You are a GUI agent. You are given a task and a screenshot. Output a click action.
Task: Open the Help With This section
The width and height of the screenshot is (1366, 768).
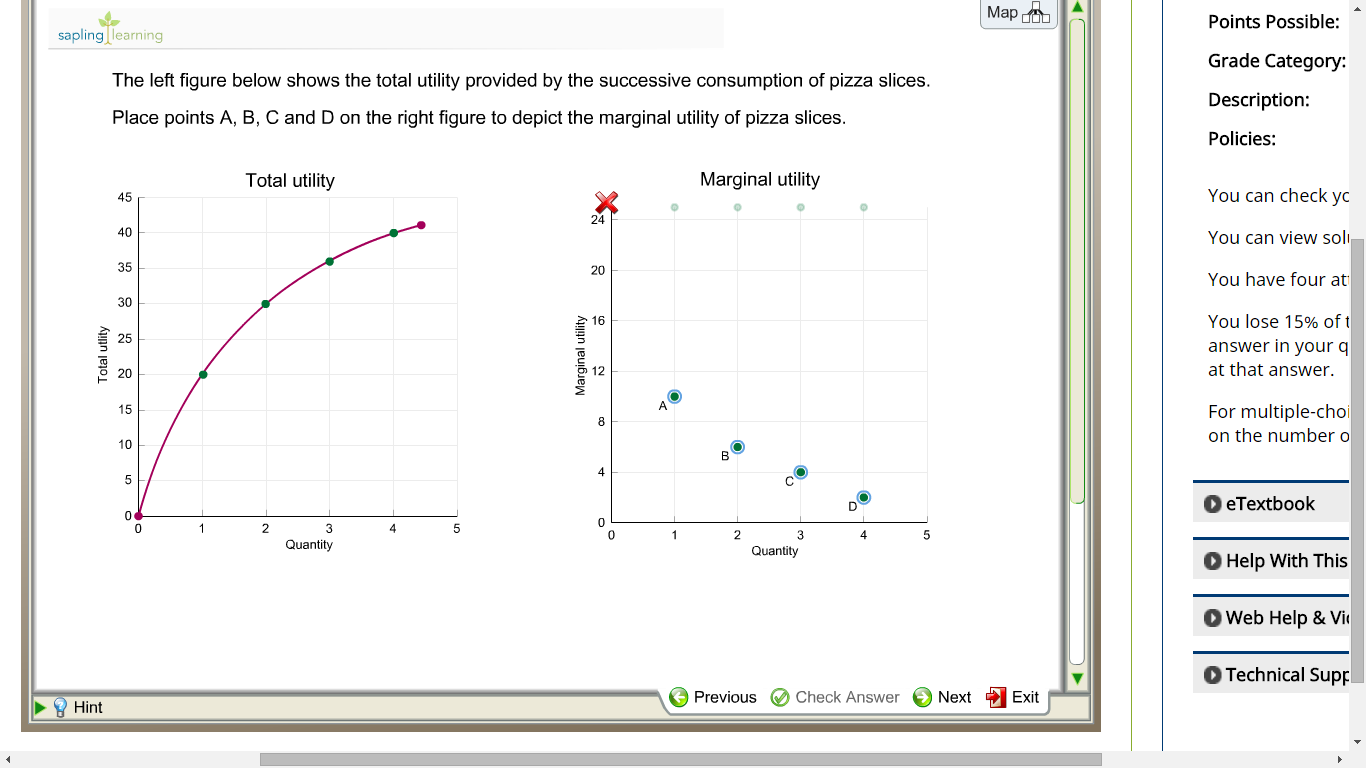(1272, 560)
